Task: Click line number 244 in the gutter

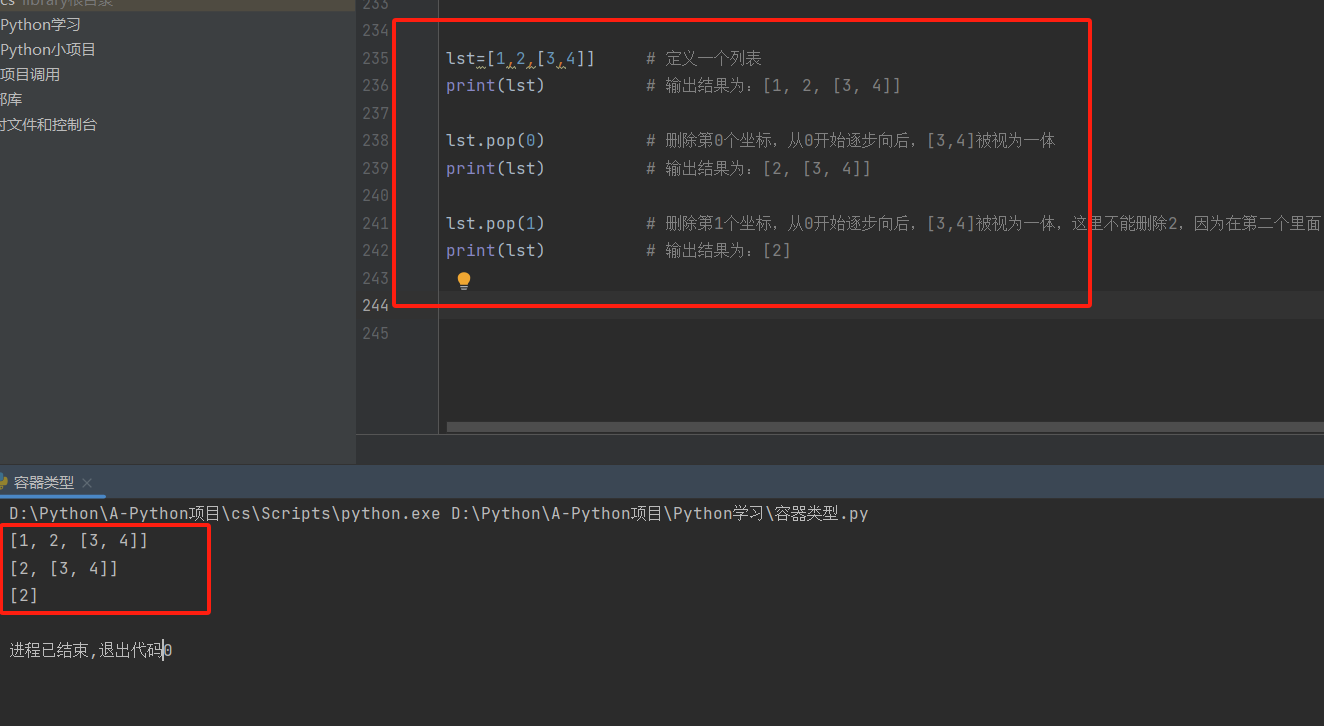Action: (375, 305)
